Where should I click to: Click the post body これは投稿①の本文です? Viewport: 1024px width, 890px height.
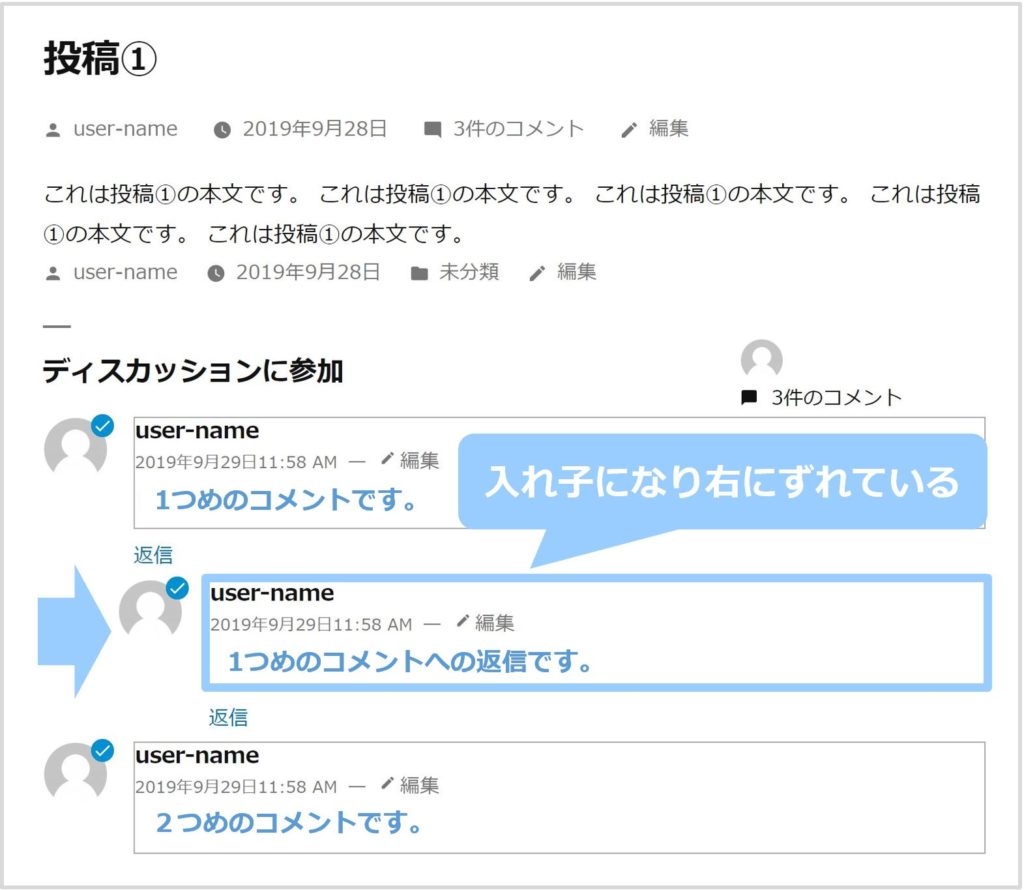point(512,214)
